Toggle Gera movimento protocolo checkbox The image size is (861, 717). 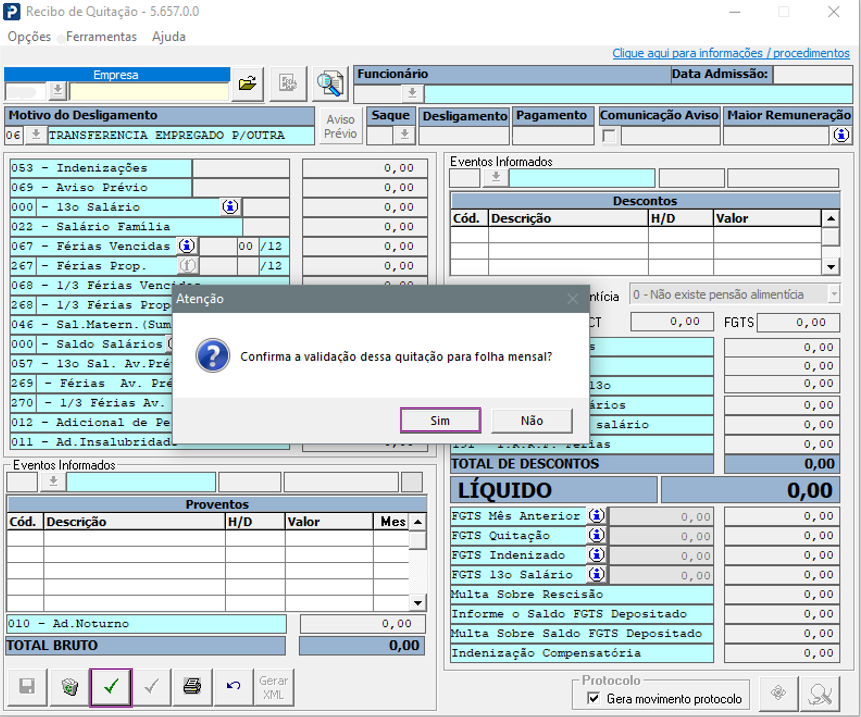(594, 699)
